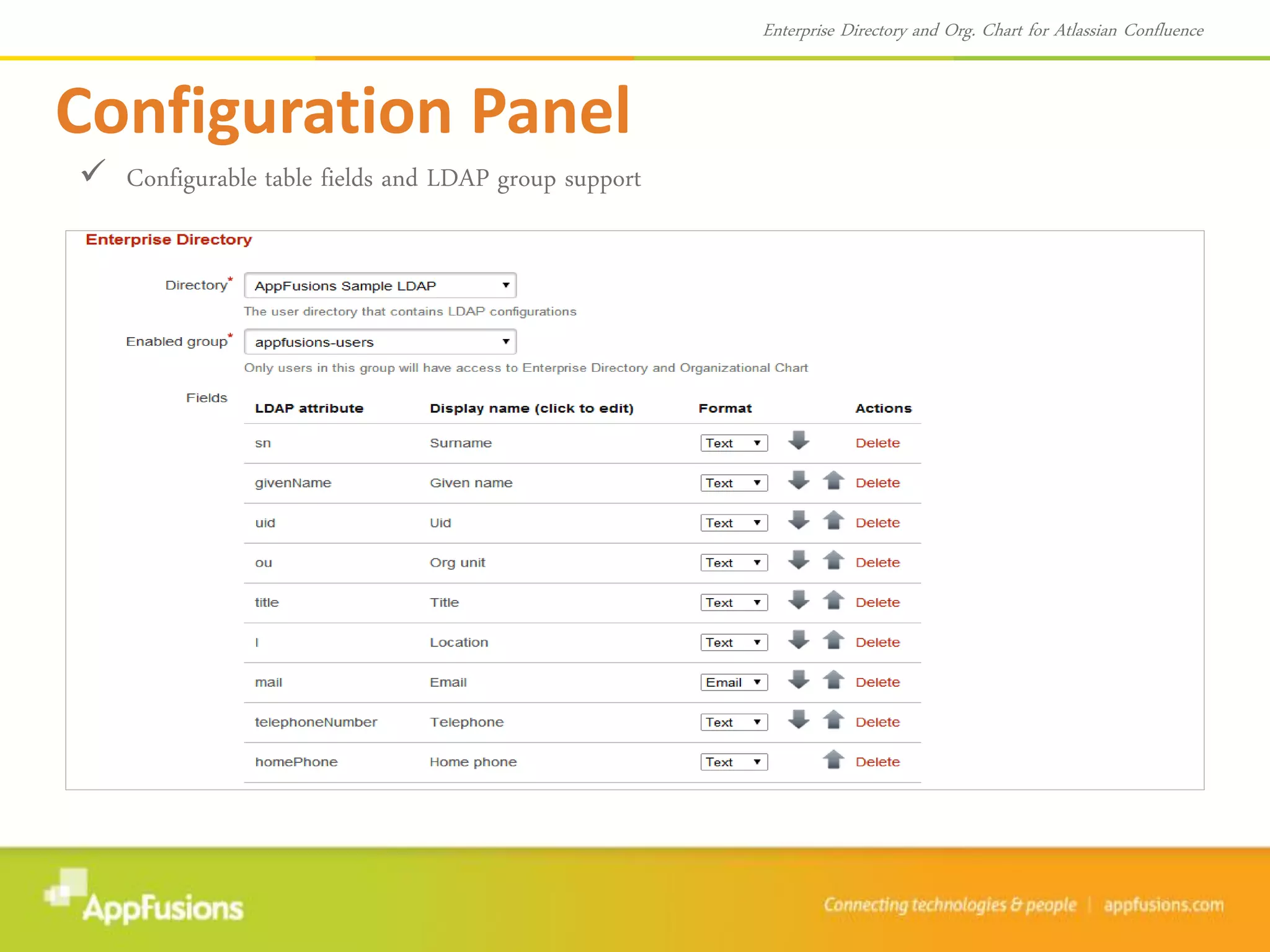Move the givenName row up

pos(833,480)
